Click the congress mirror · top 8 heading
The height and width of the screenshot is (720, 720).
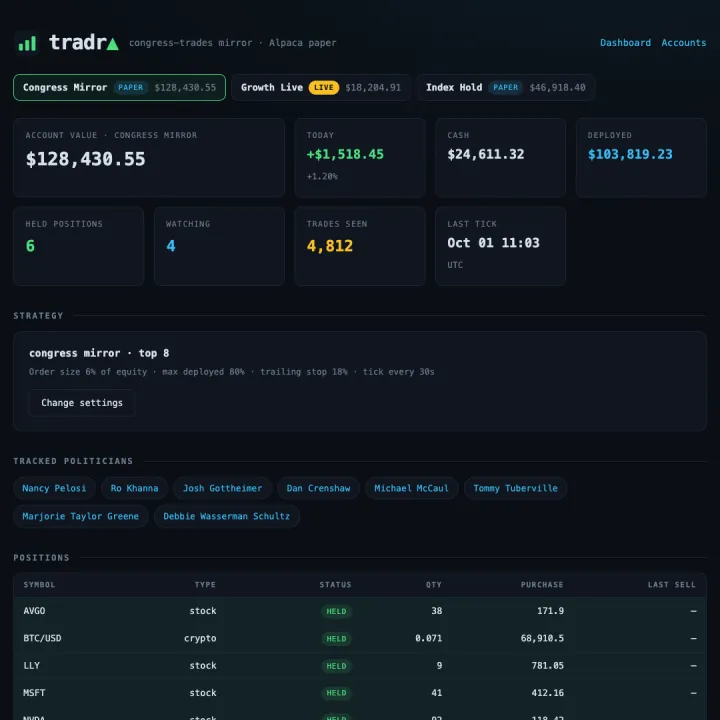(x=99, y=353)
